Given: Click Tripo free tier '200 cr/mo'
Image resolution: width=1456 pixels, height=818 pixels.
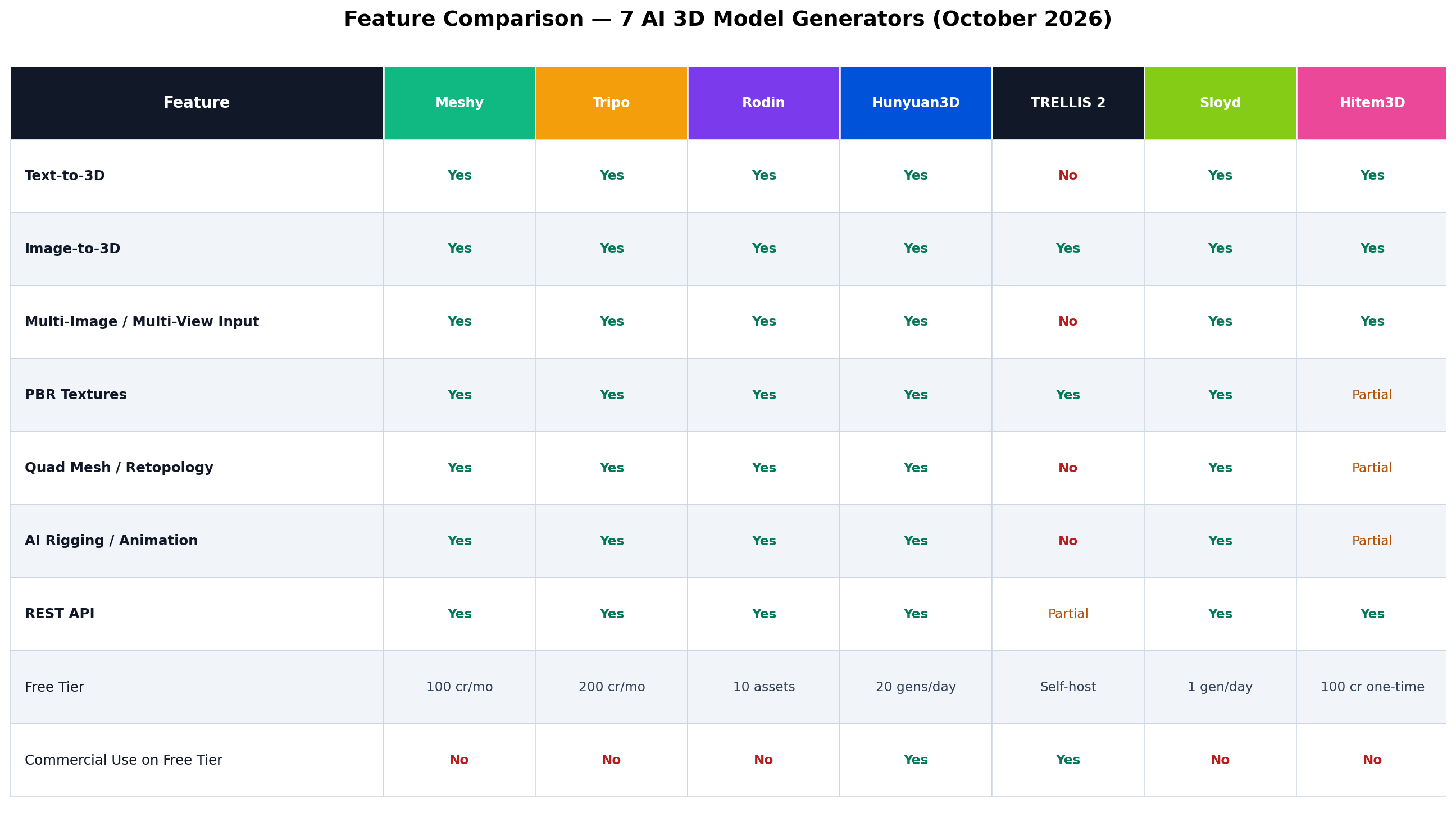Looking at the screenshot, I should tap(612, 687).
